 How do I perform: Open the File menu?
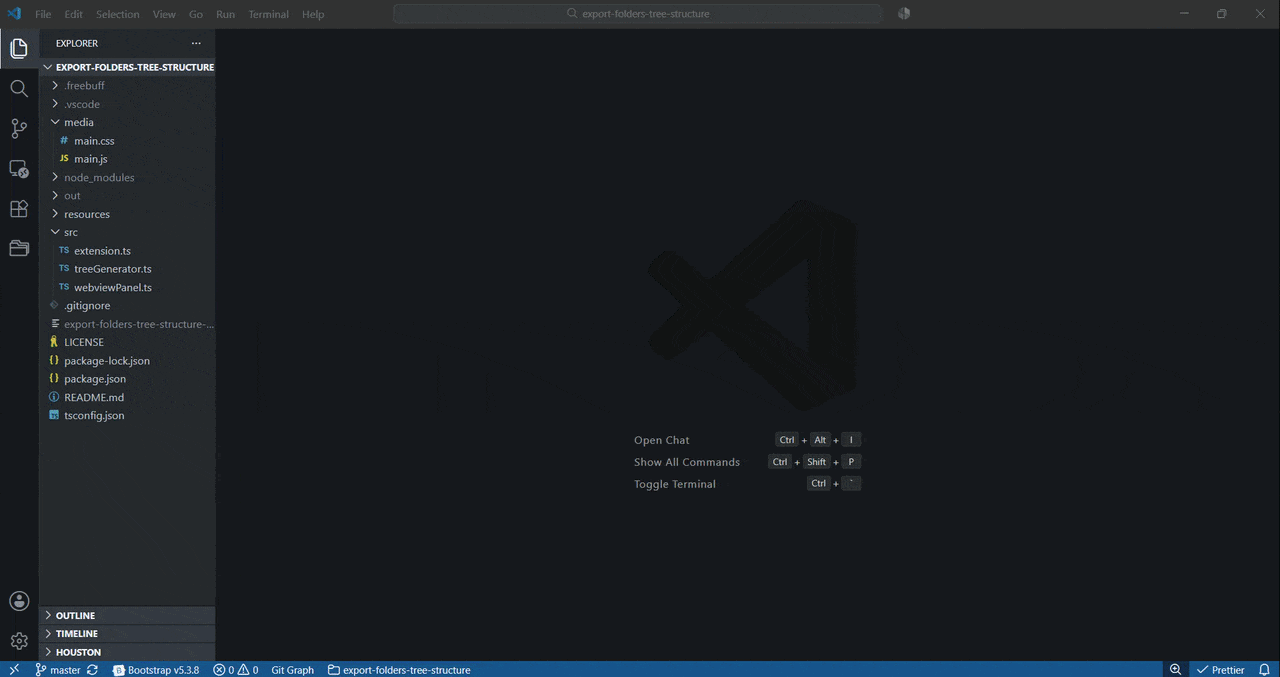43,14
